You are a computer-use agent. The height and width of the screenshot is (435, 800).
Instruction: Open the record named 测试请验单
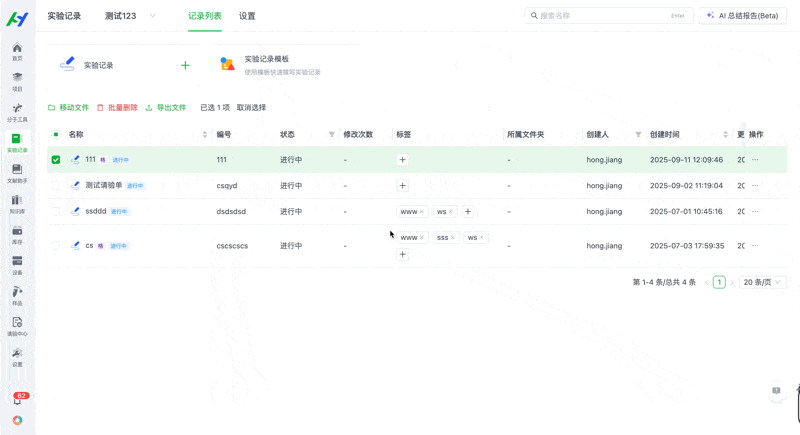pos(104,185)
